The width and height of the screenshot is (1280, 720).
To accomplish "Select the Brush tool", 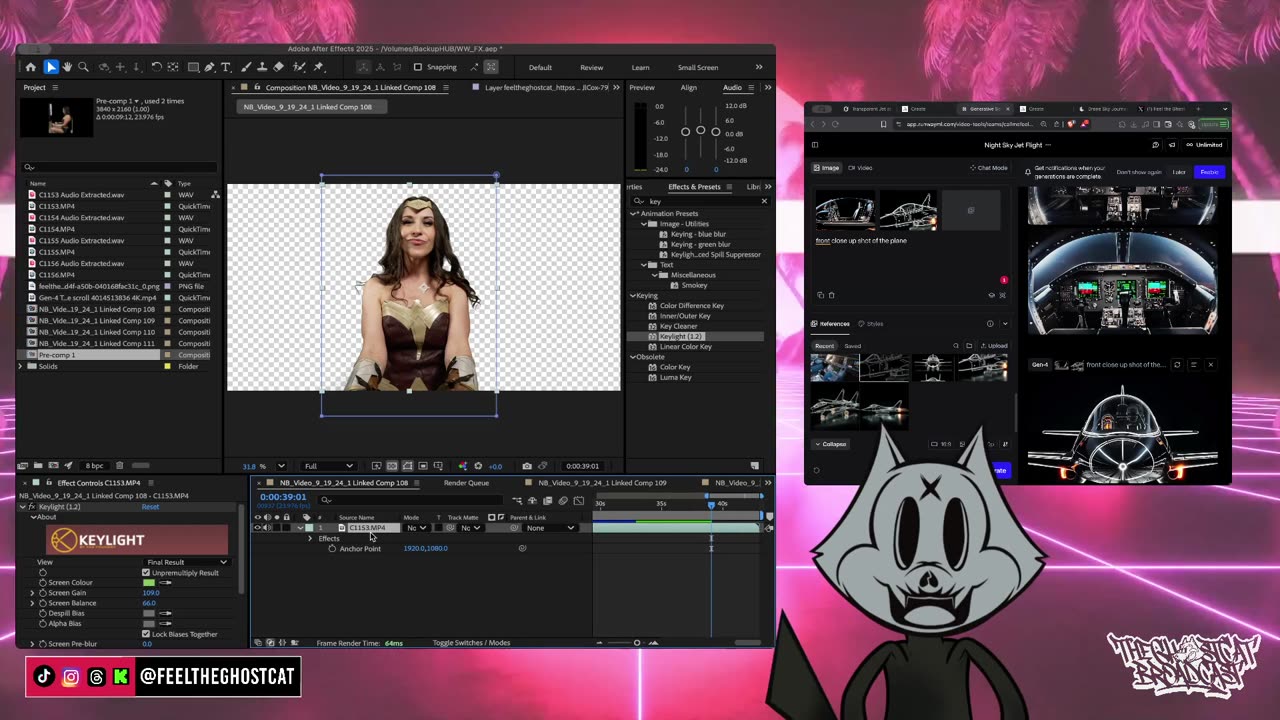I will 246,67.
